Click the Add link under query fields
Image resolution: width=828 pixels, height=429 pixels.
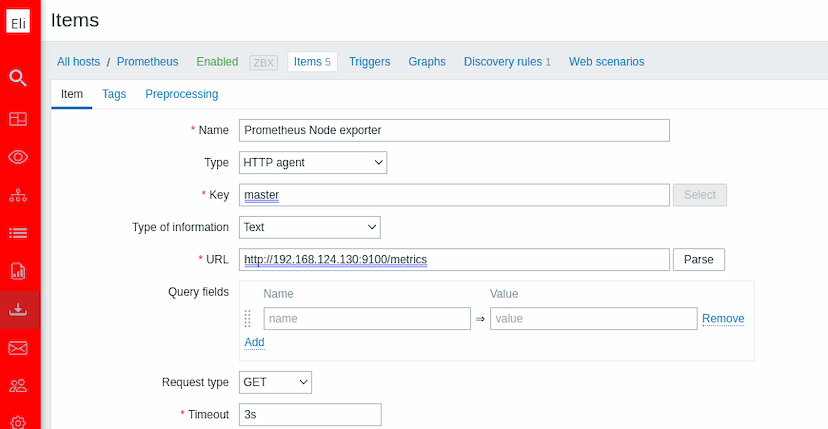[x=254, y=342]
